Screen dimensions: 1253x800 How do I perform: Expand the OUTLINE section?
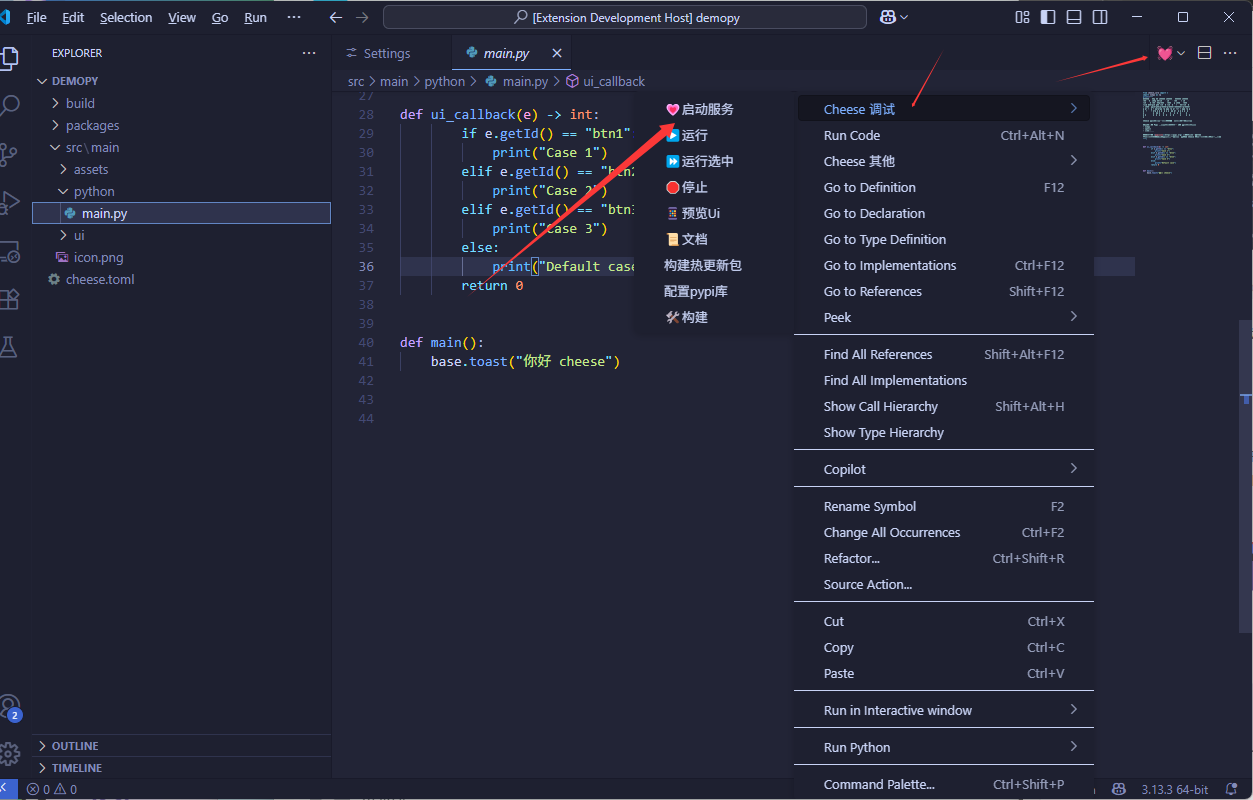pos(75,746)
